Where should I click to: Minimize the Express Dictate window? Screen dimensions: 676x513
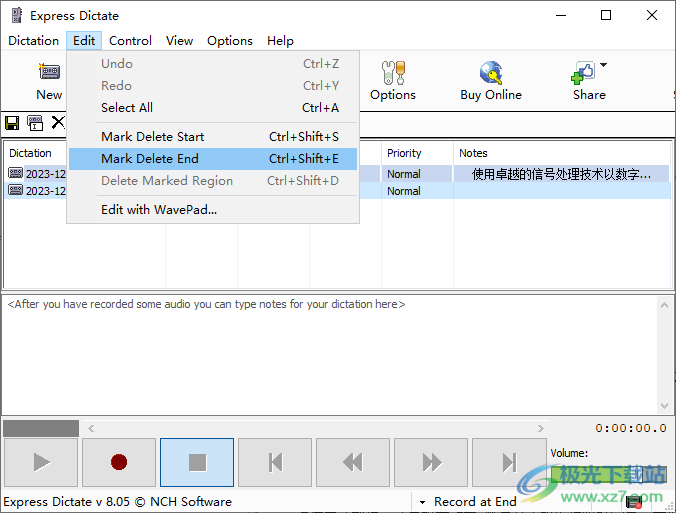[x=561, y=16]
